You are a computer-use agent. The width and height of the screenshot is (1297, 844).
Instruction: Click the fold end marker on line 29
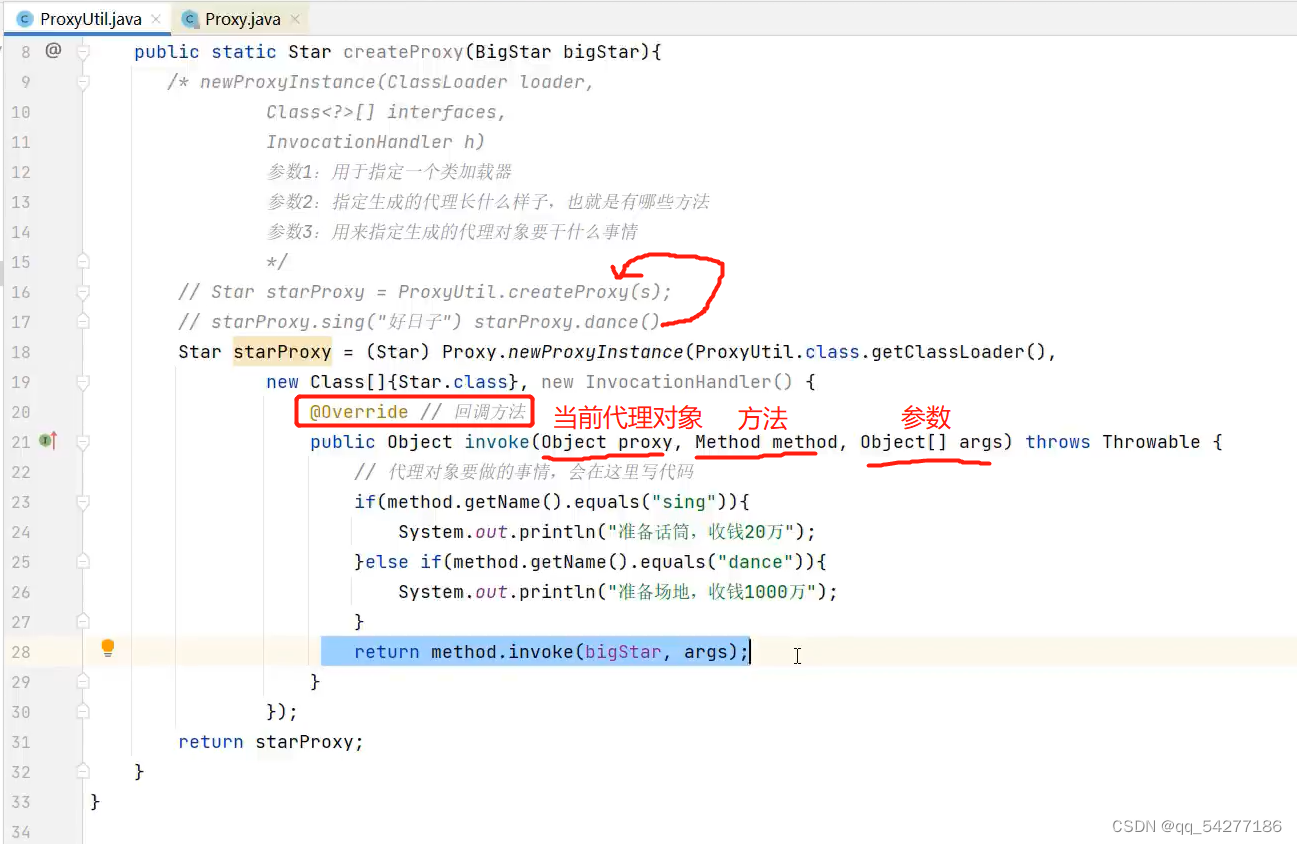pyautogui.click(x=83, y=681)
